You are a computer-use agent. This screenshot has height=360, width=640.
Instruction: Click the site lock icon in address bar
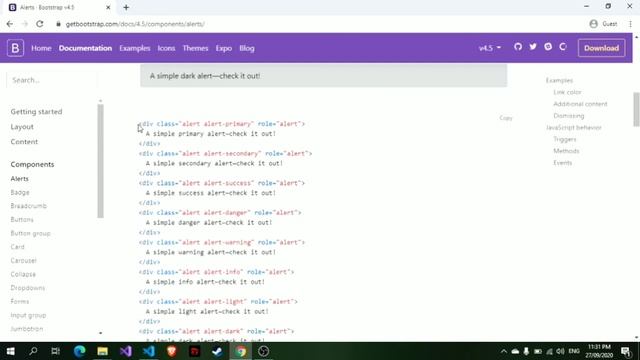58,24
